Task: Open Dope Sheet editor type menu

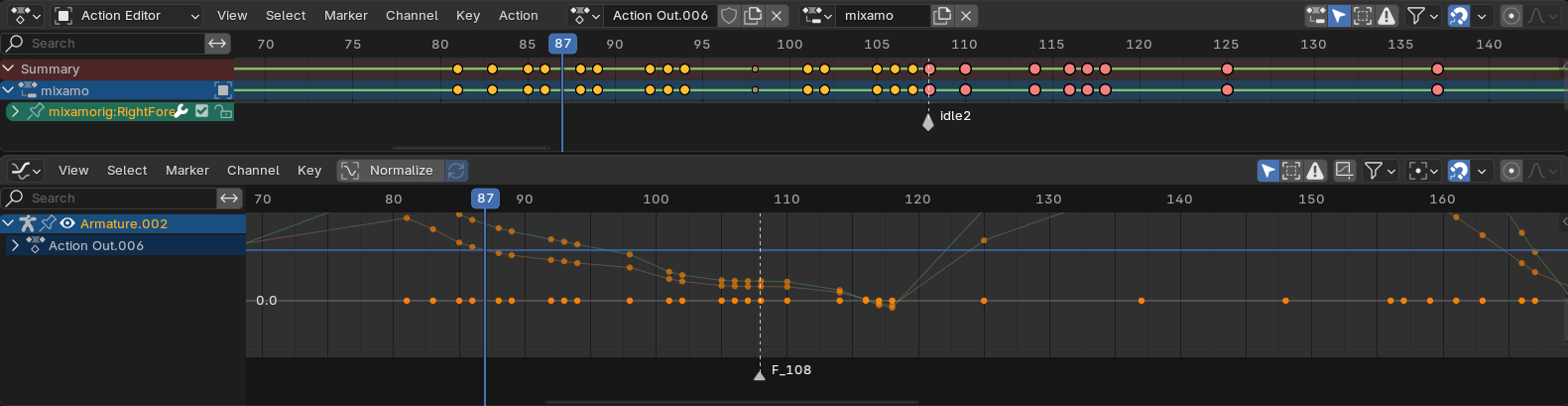Action: point(25,15)
